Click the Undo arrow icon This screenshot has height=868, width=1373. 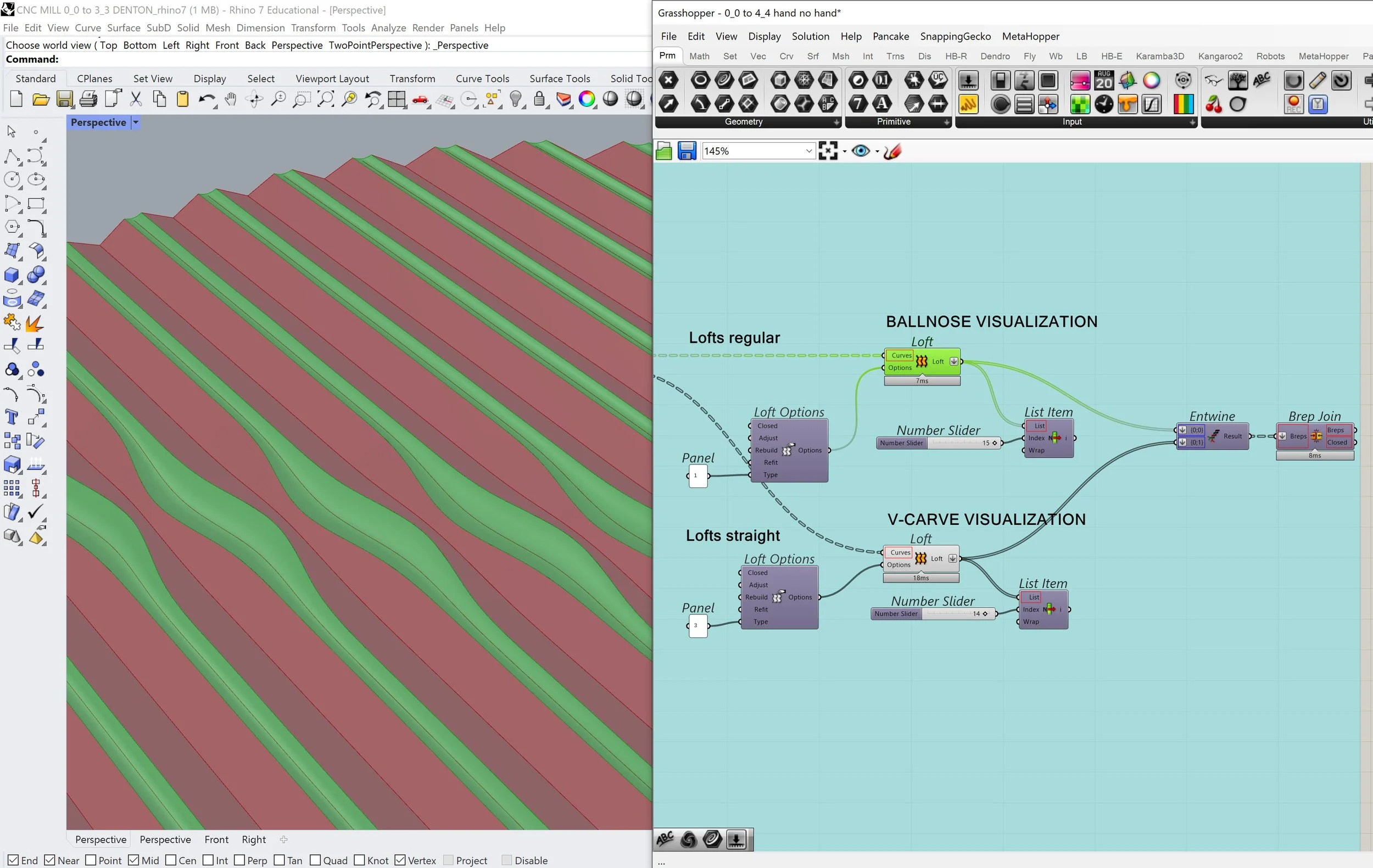(206, 100)
